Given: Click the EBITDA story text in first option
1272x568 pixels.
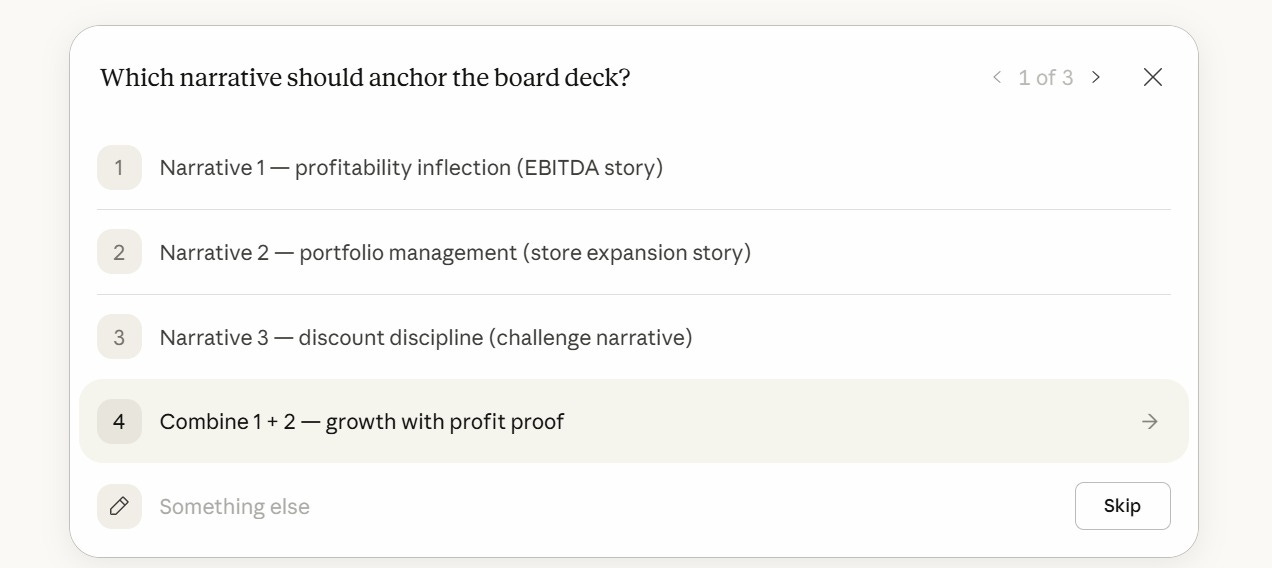Looking at the screenshot, I should pos(590,168).
